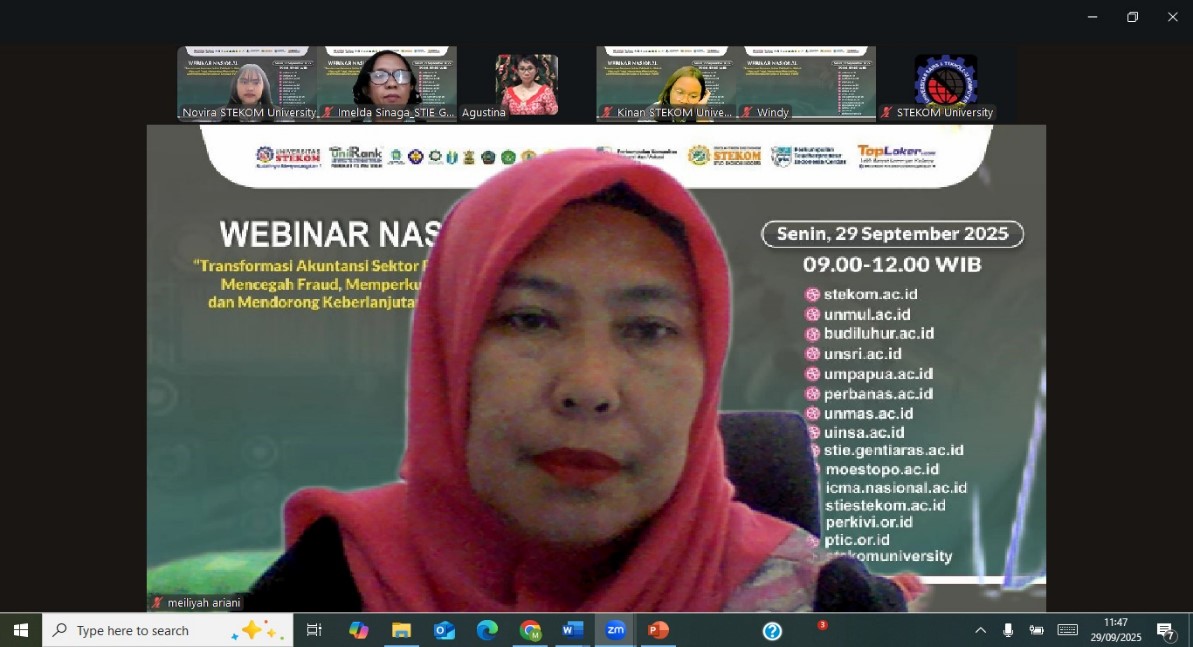Open the Zoom app in taskbar

coord(615,630)
